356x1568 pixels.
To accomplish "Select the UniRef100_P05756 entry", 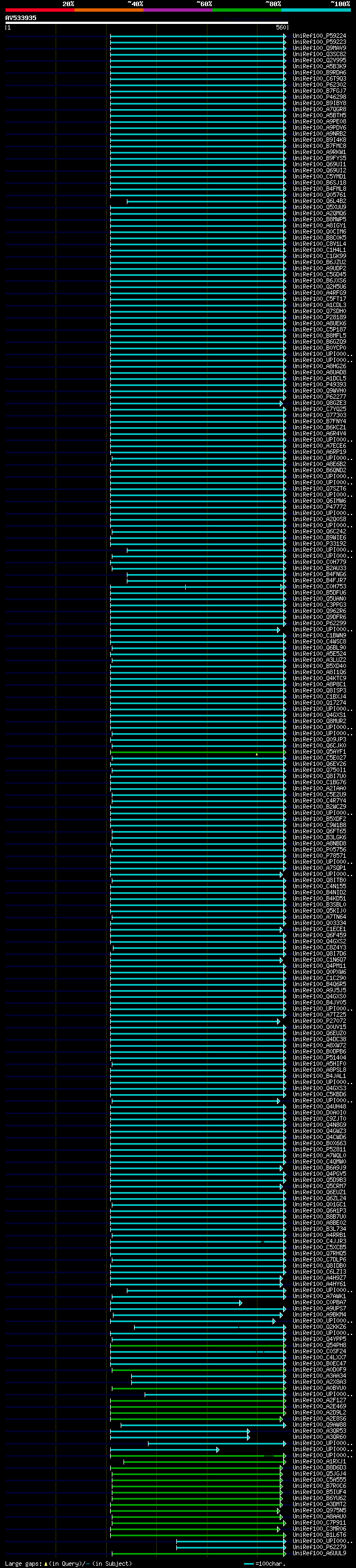I will 319,850.
